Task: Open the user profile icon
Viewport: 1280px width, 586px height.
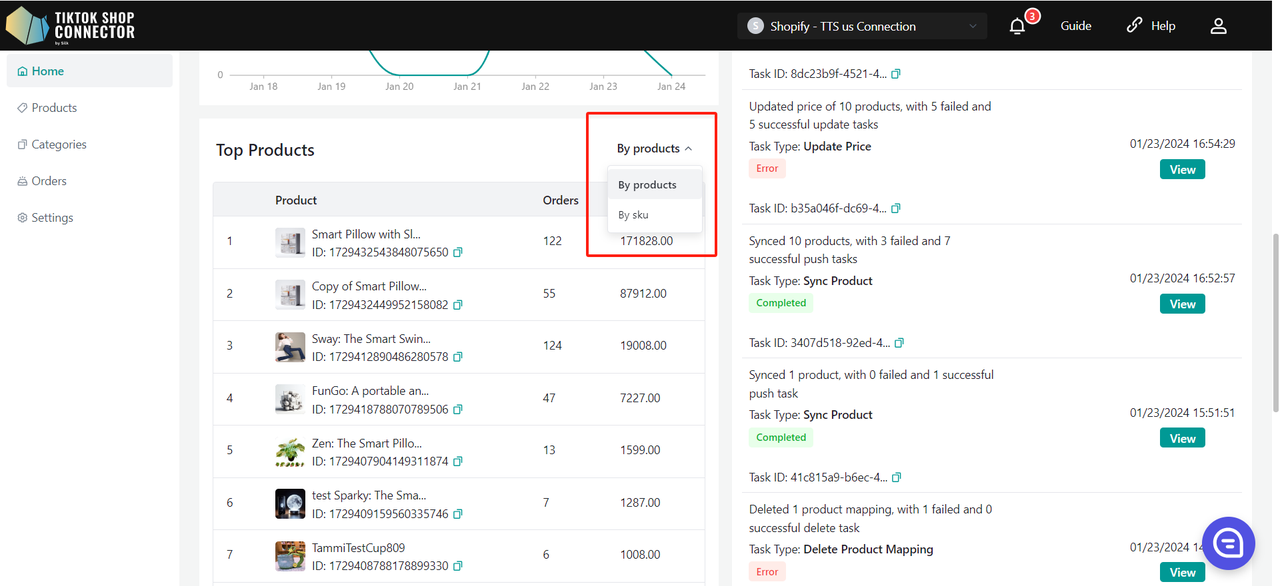Action: pyautogui.click(x=1218, y=26)
